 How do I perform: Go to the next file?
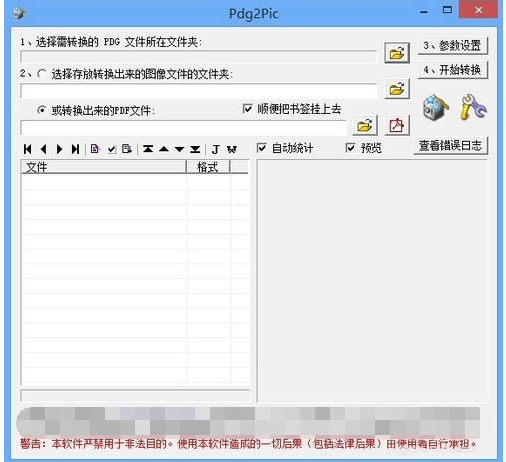59,149
